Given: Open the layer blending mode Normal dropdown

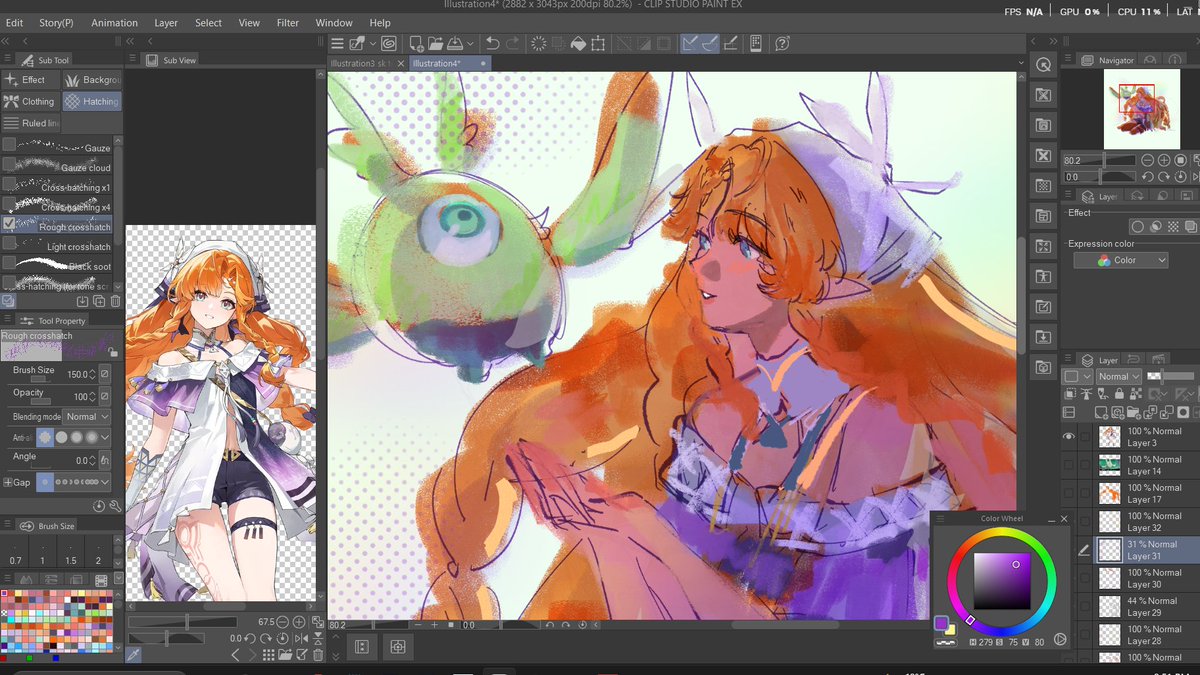Looking at the screenshot, I should tap(1118, 377).
